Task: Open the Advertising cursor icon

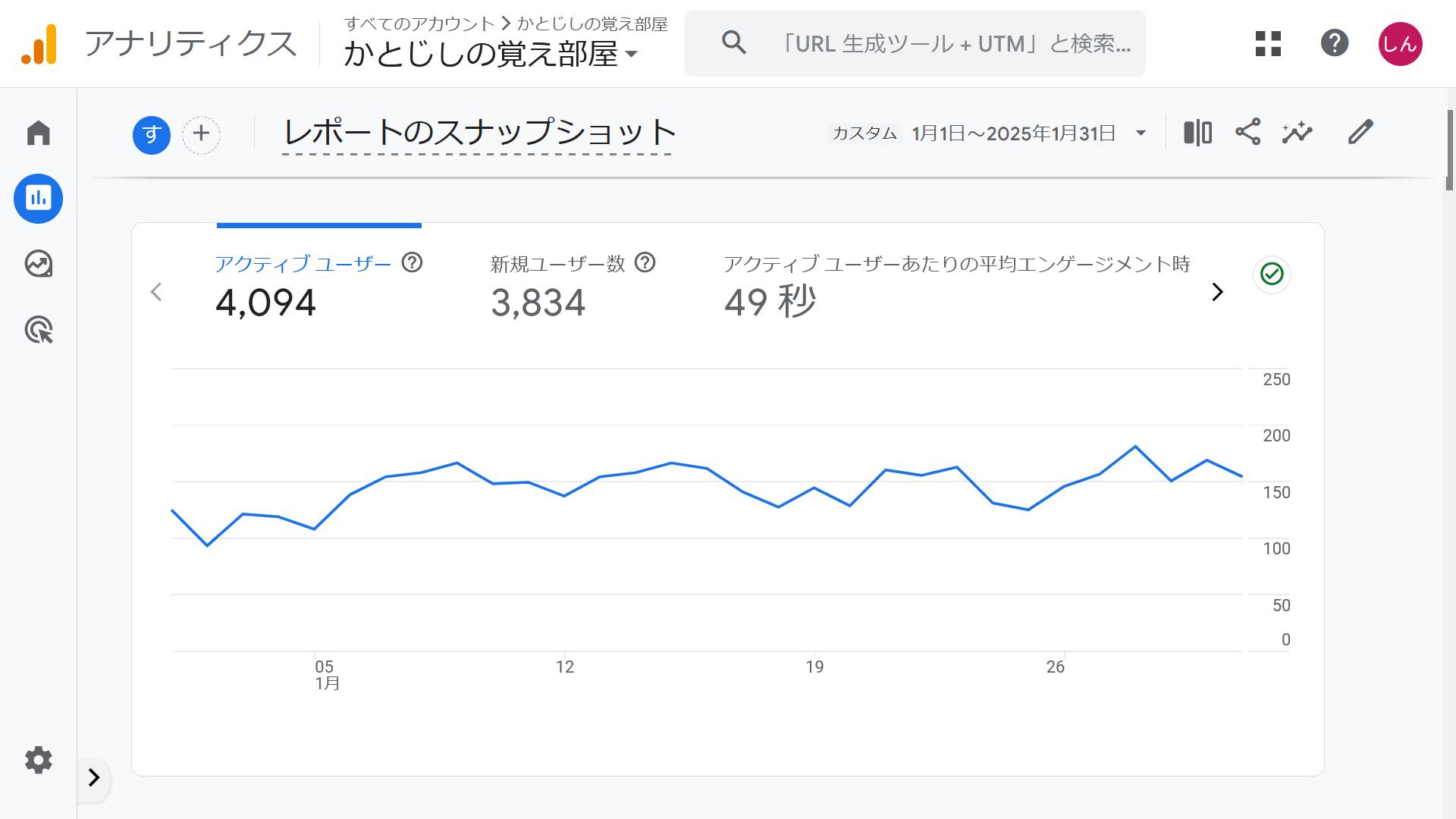Action: coord(38,330)
